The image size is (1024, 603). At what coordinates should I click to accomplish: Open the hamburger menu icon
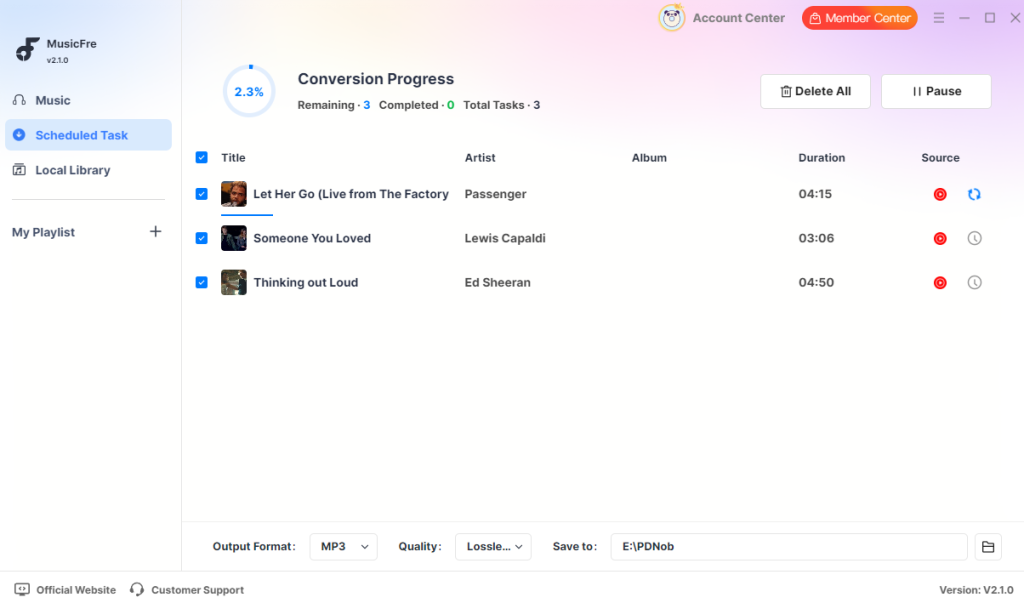tap(938, 18)
